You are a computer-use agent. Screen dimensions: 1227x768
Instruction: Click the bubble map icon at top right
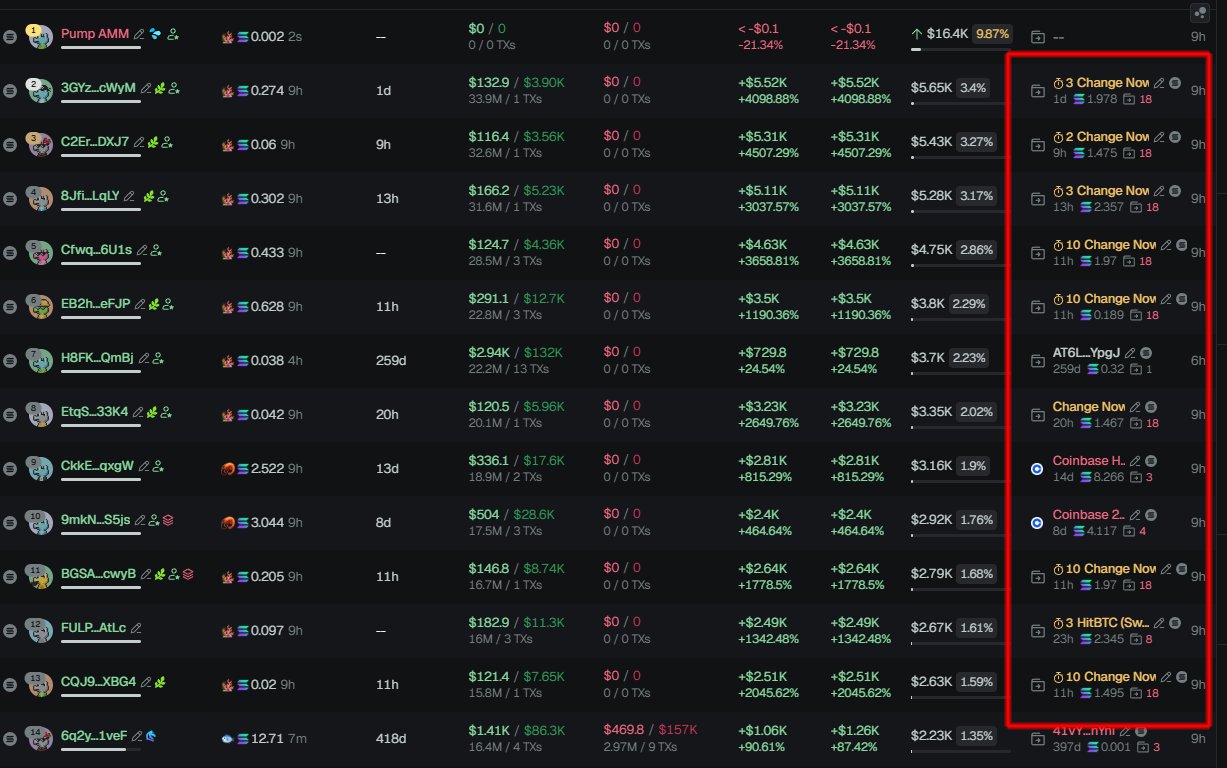tap(1200, 13)
